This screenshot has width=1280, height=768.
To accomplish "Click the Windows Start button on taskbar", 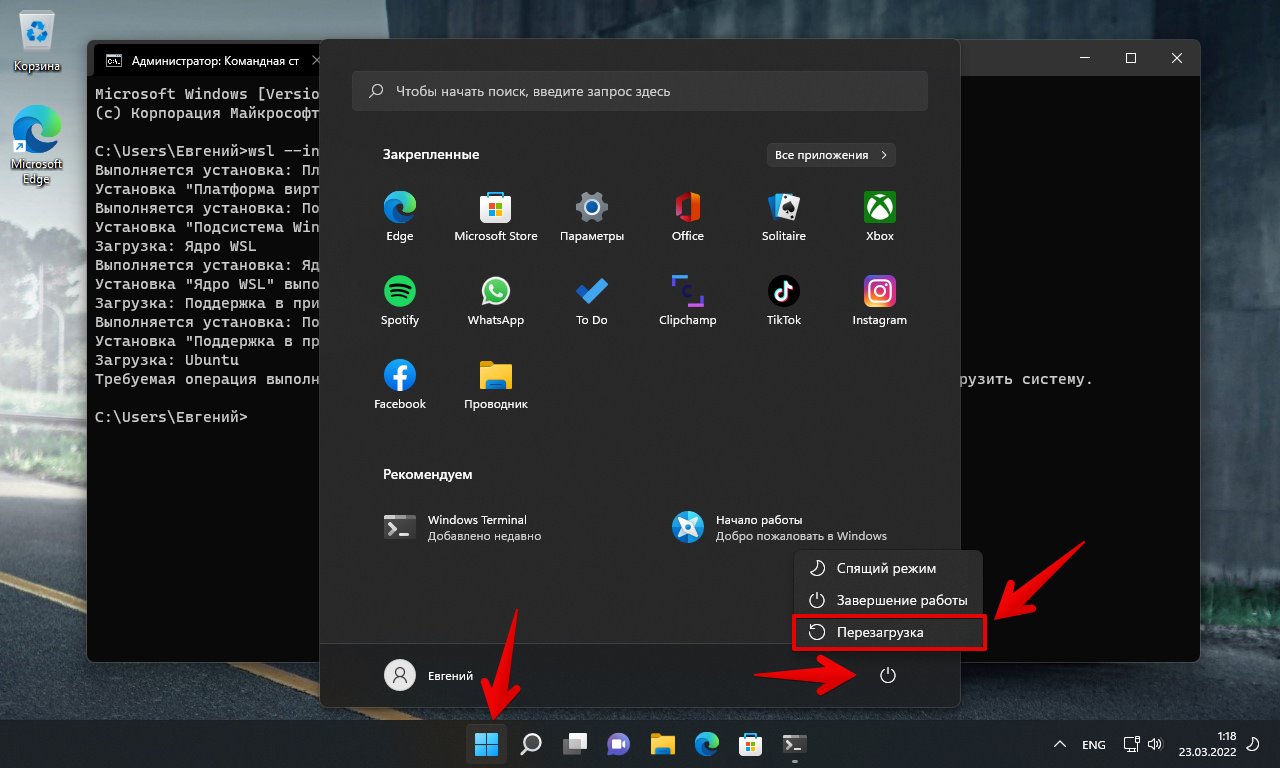I will pos(487,744).
